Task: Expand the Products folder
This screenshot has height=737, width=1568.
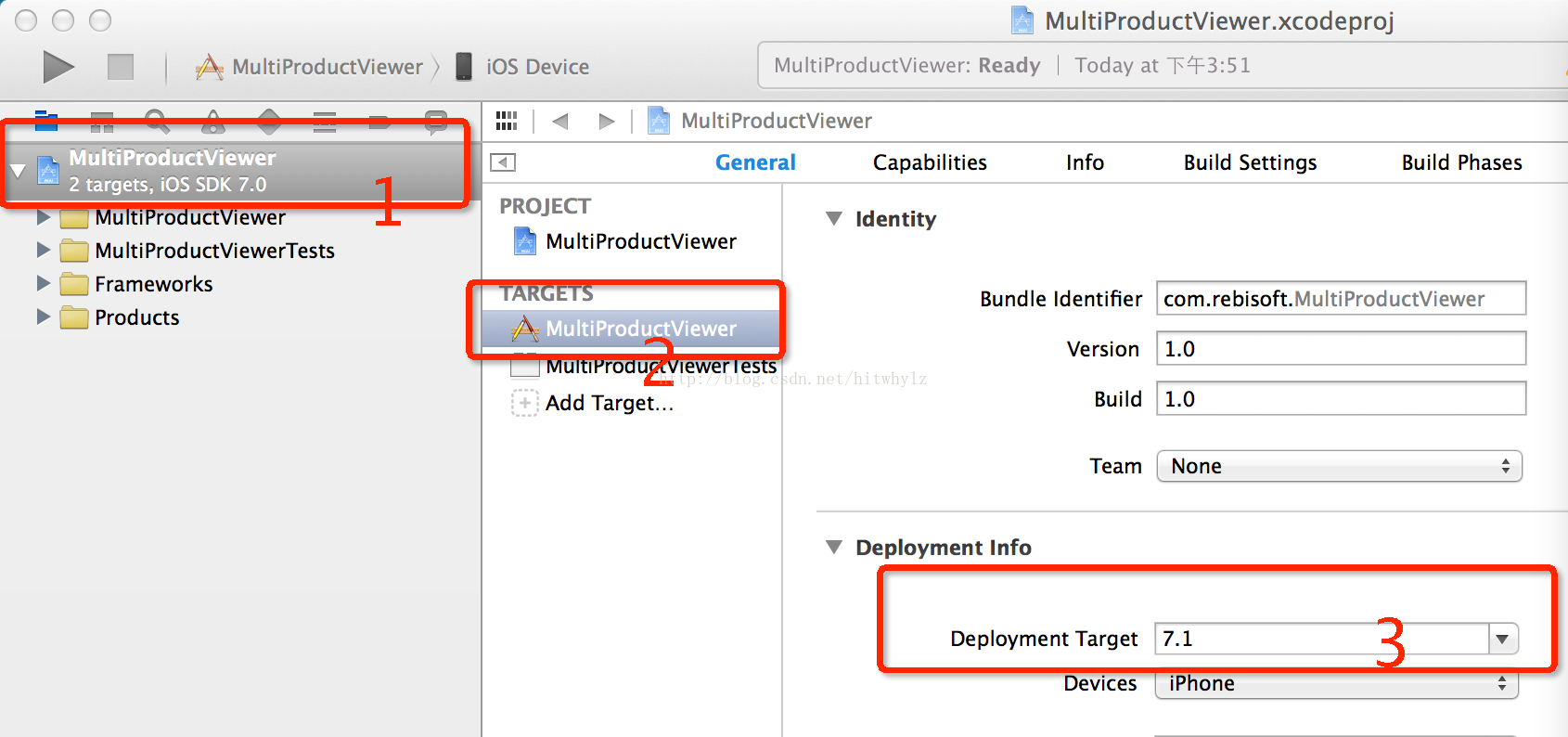Action: [x=43, y=317]
